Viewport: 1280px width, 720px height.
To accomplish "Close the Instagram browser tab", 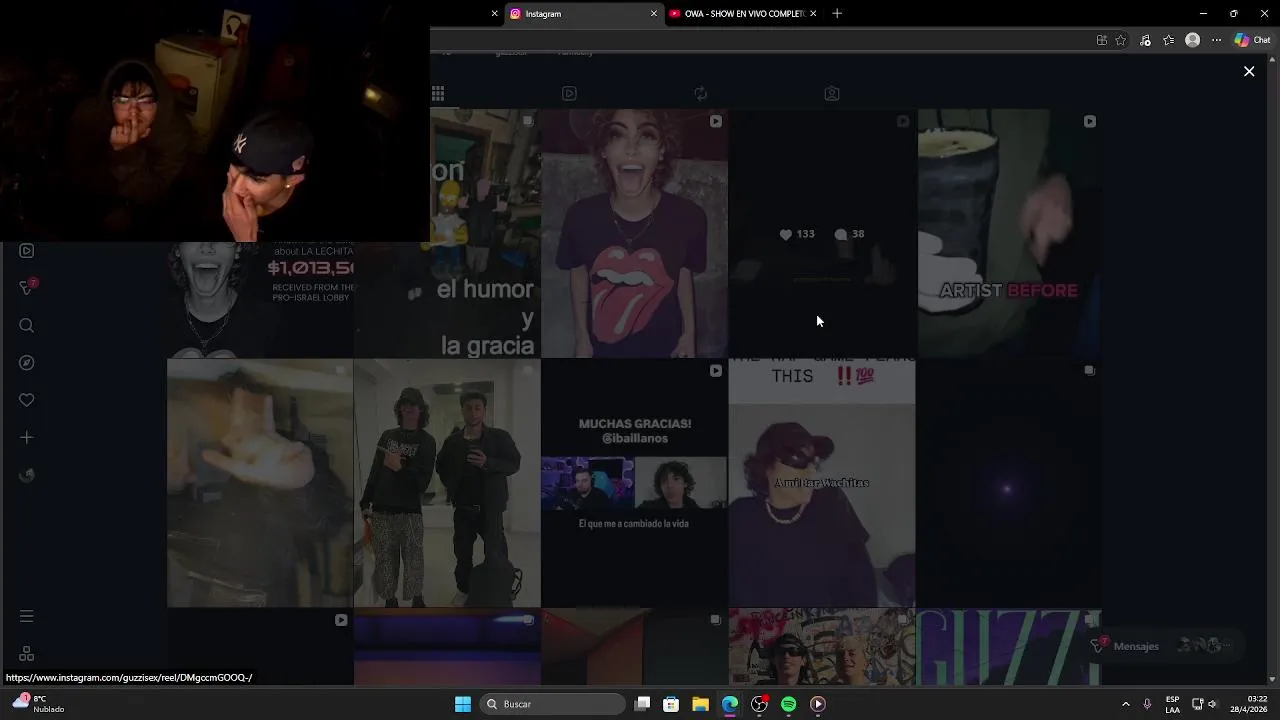I will pos(654,14).
